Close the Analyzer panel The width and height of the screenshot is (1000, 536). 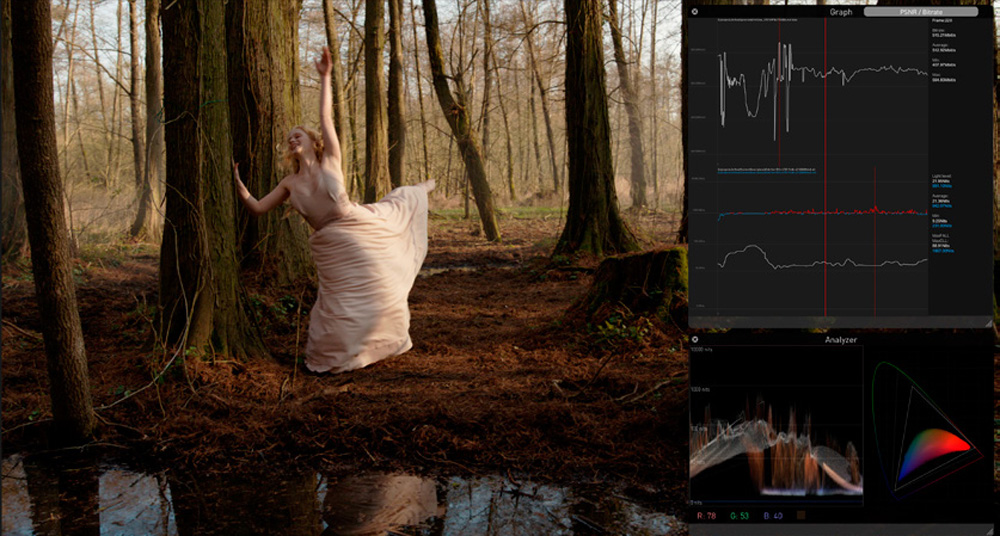pos(695,340)
